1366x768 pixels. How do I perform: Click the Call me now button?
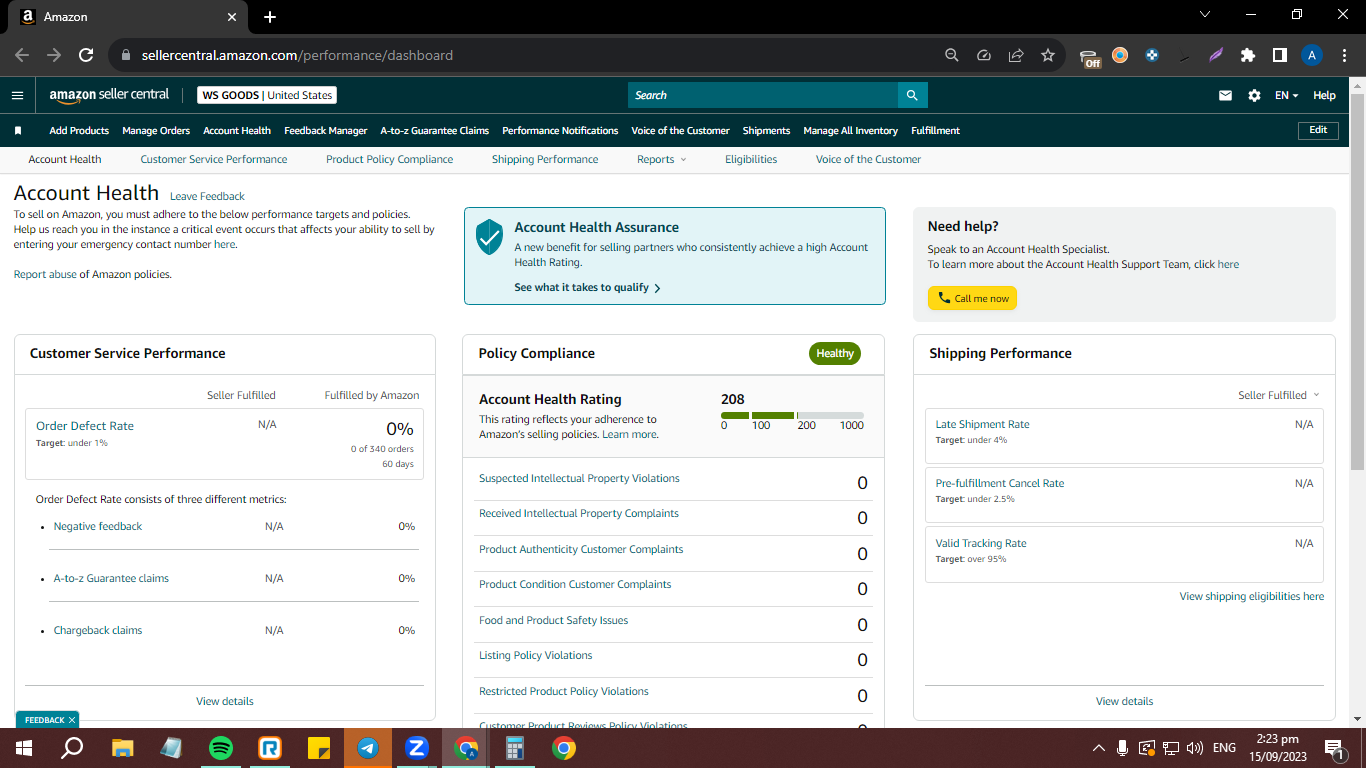[972, 298]
